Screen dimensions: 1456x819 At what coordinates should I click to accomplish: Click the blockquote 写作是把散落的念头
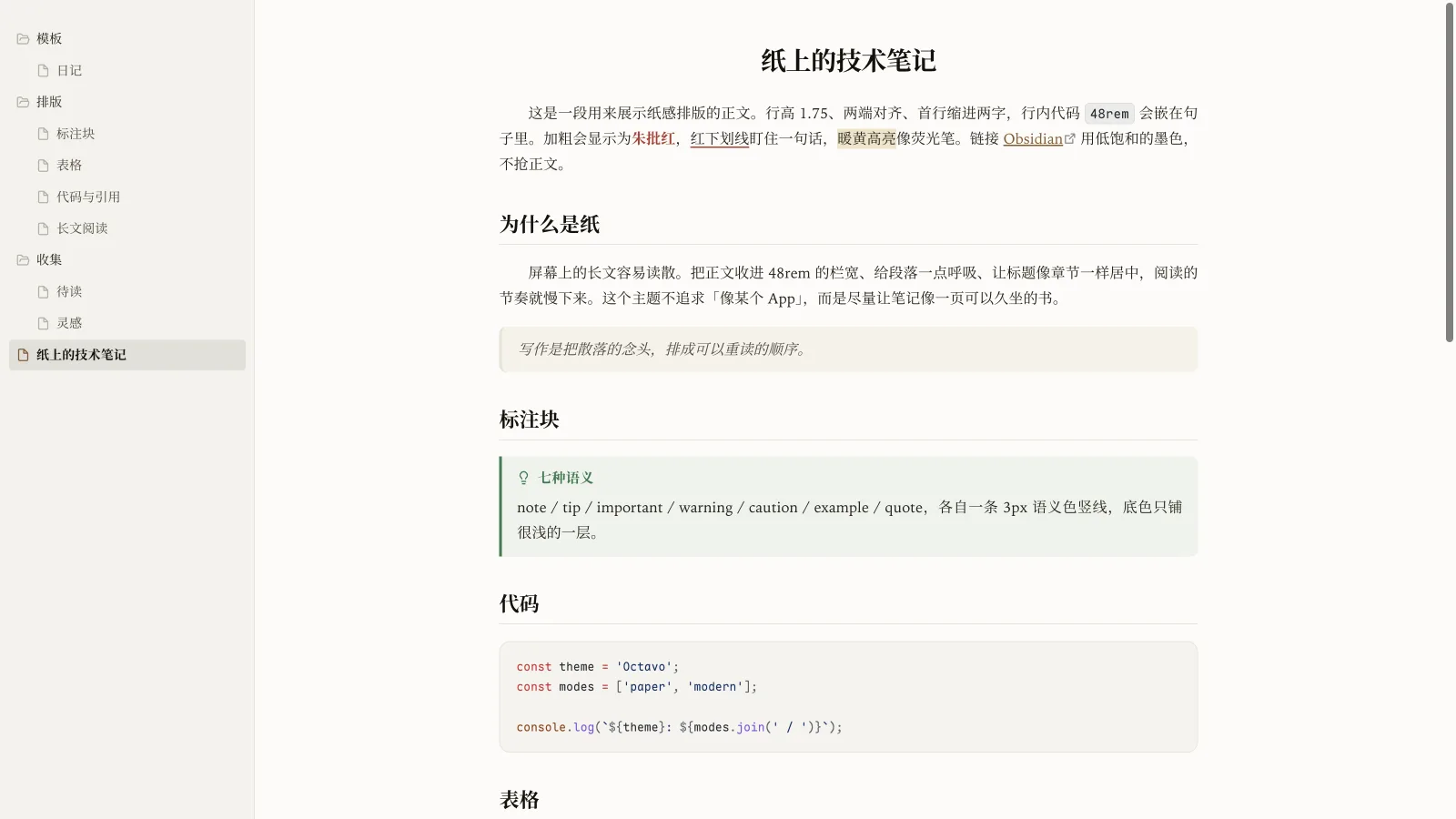click(x=848, y=349)
